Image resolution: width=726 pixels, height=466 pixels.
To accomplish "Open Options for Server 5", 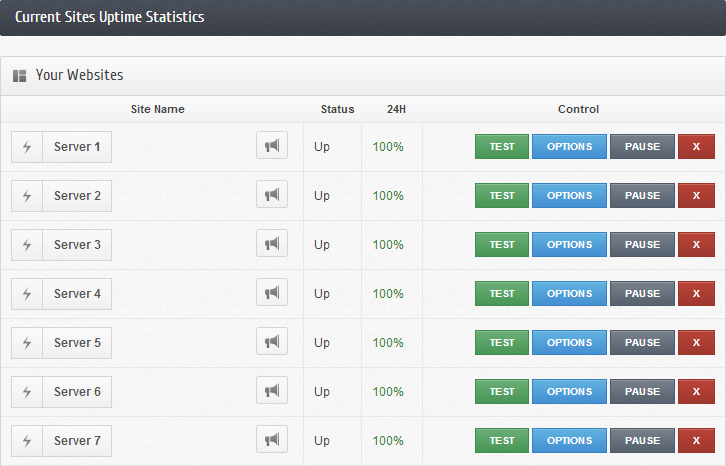I will [569, 343].
